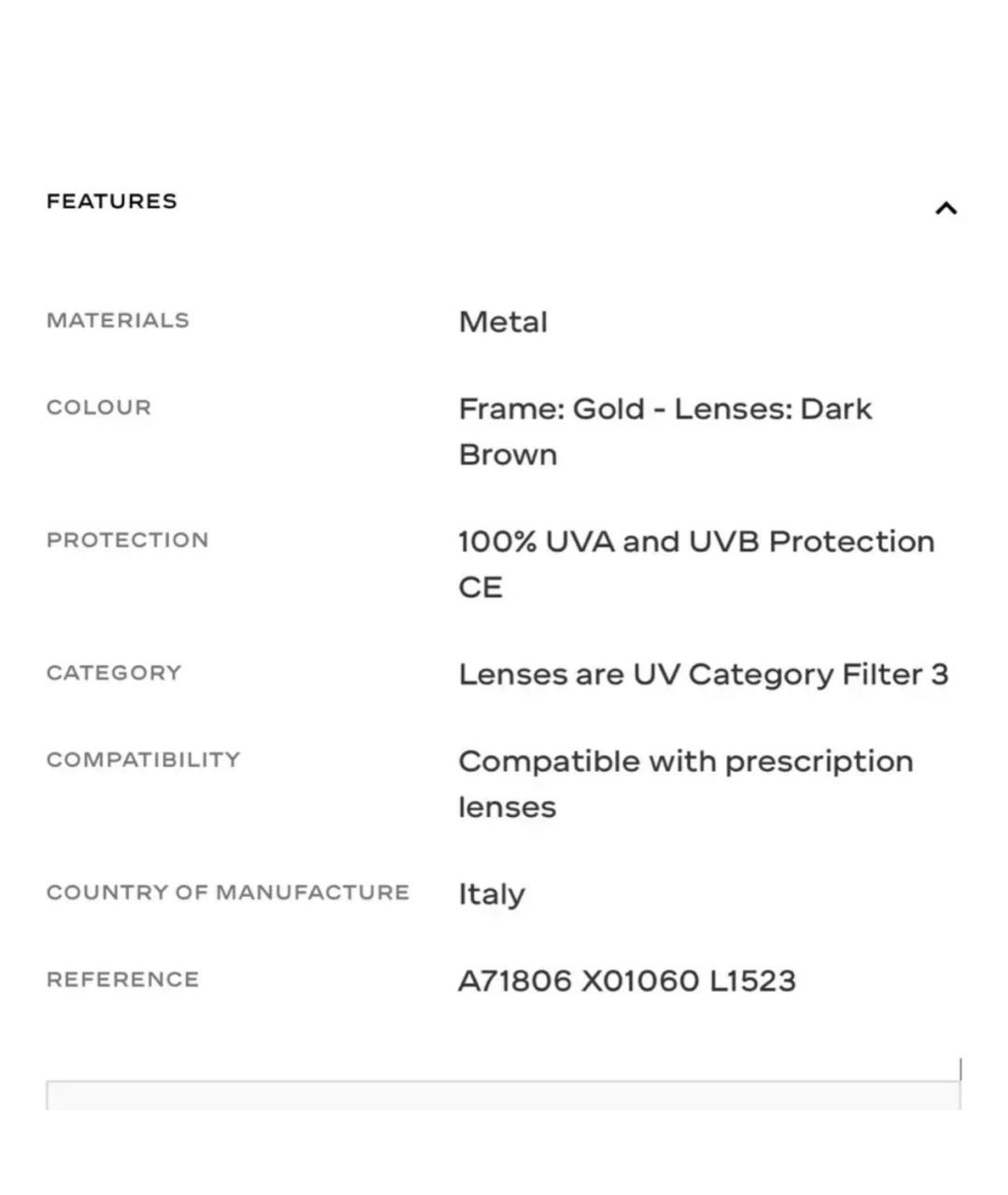
Task: Click Lenses are UV Category Filter 3
Action: click(704, 674)
